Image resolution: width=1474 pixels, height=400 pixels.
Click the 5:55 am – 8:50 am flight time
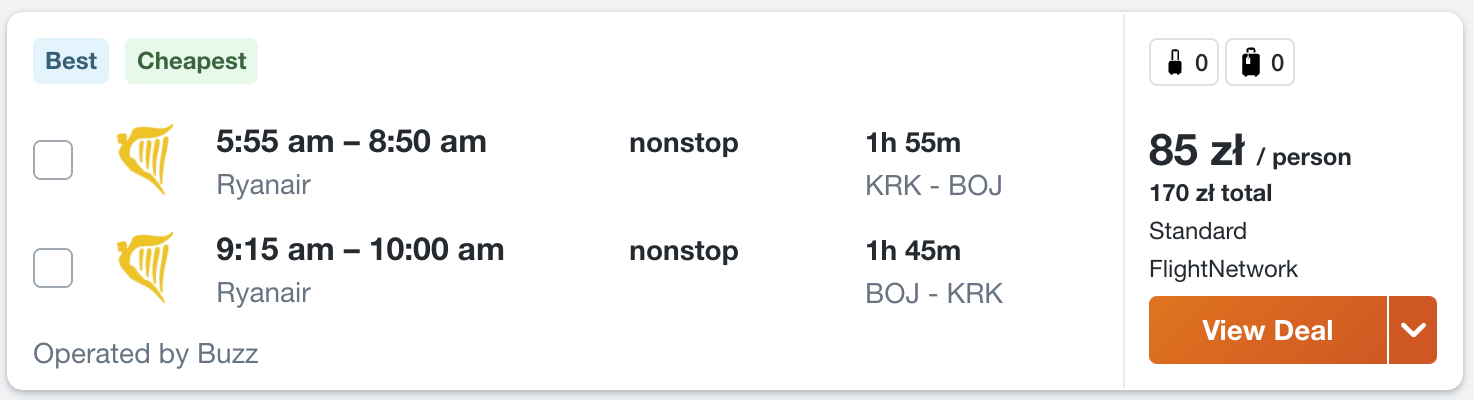(351, 142)
